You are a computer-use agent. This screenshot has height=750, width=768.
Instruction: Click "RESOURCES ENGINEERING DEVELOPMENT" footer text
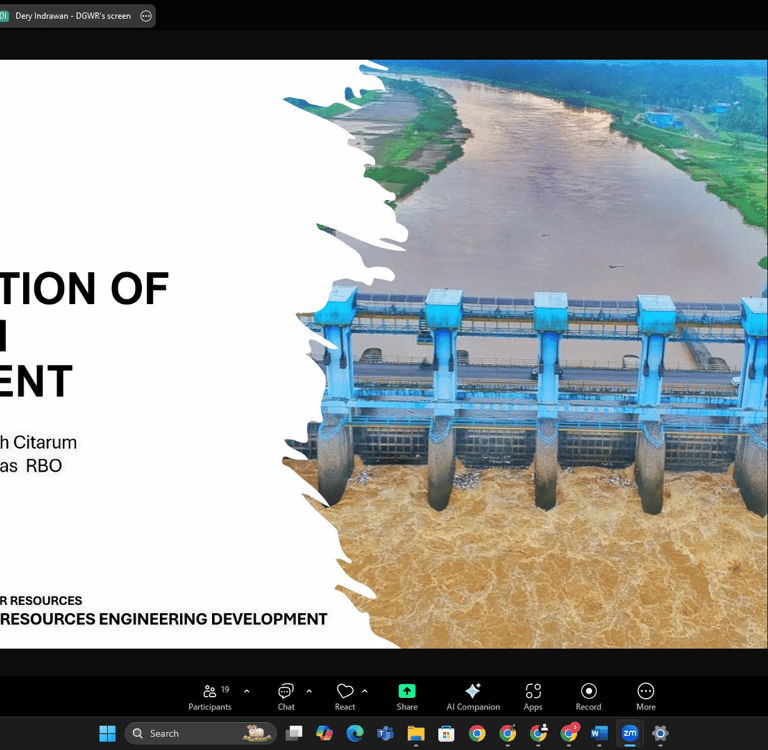(x=164, y=619)
